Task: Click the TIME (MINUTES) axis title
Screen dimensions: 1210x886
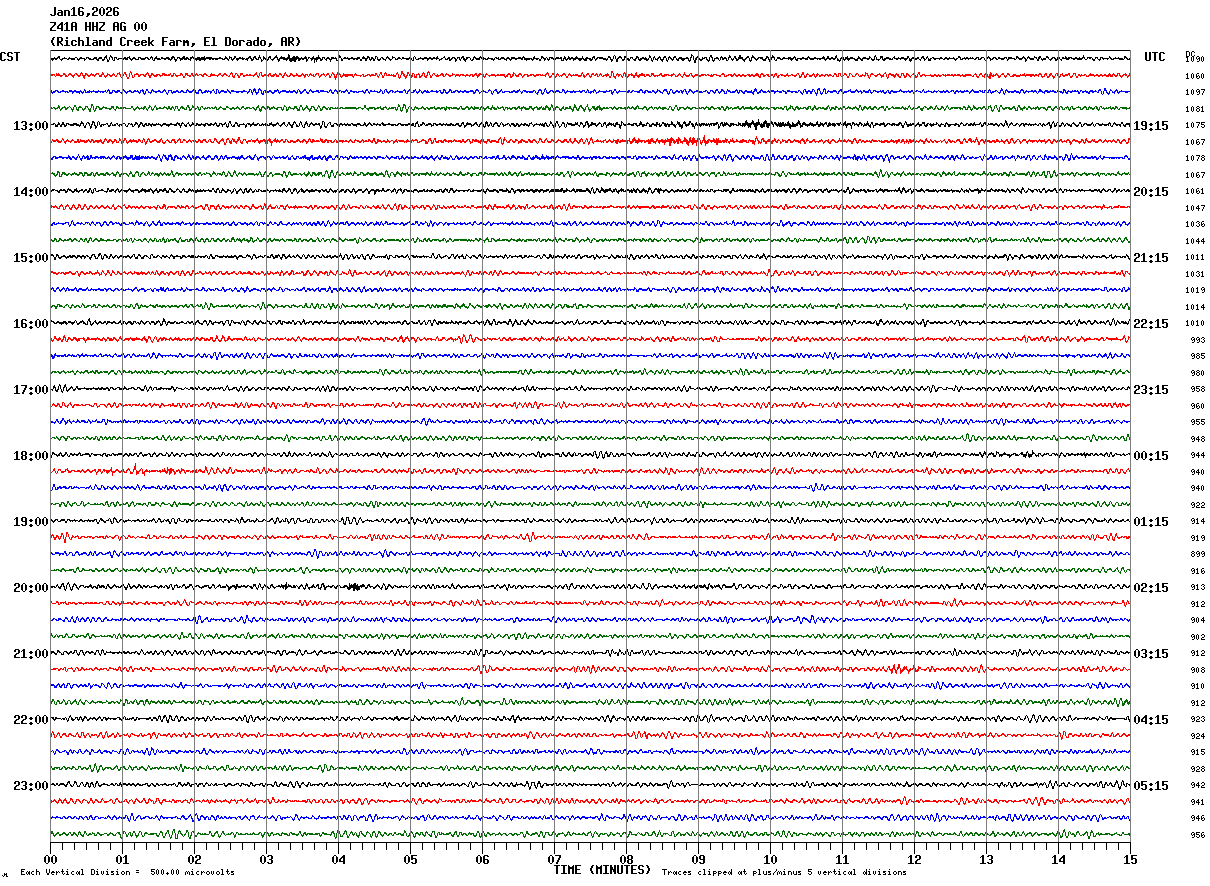Action: point(602,870)
